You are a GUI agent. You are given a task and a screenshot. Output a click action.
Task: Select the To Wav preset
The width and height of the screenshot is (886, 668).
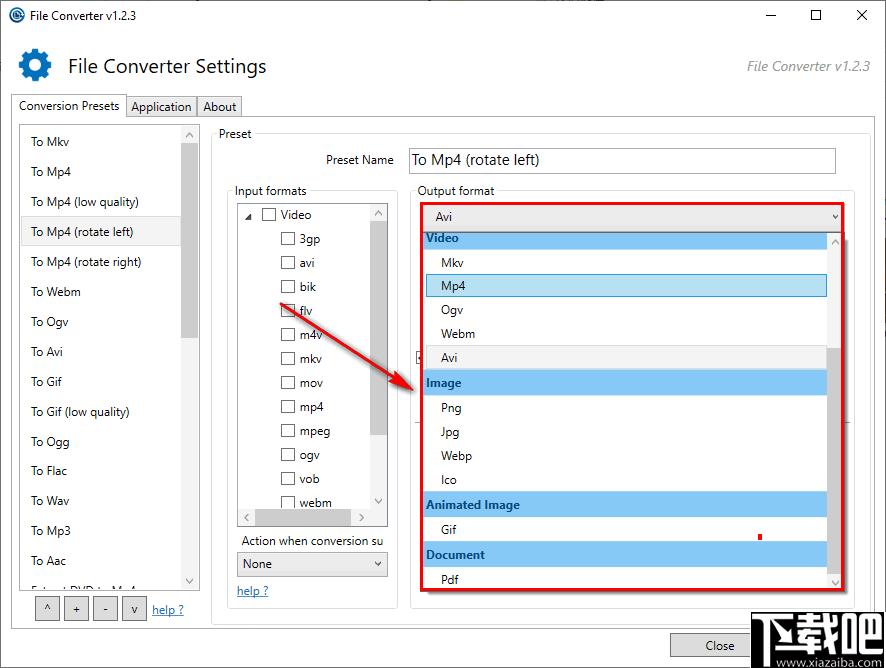(101, 501)
